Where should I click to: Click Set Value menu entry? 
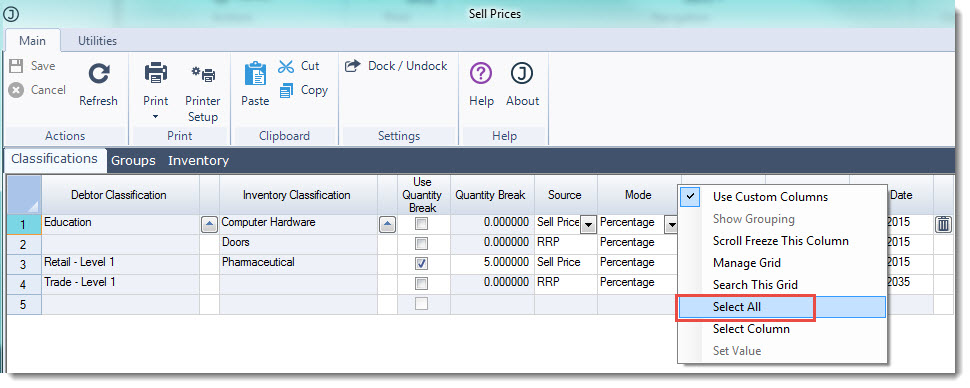(782, 351)
